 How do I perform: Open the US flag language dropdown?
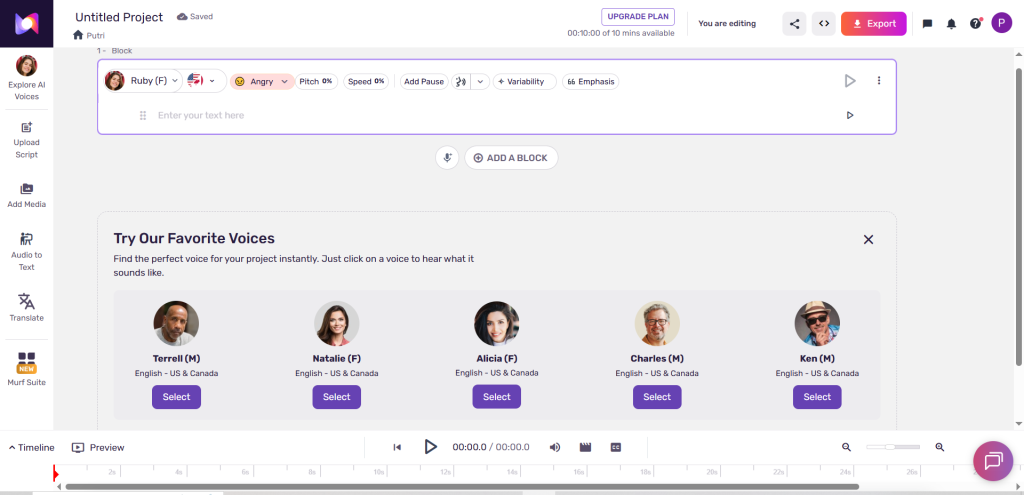[201, 81]
